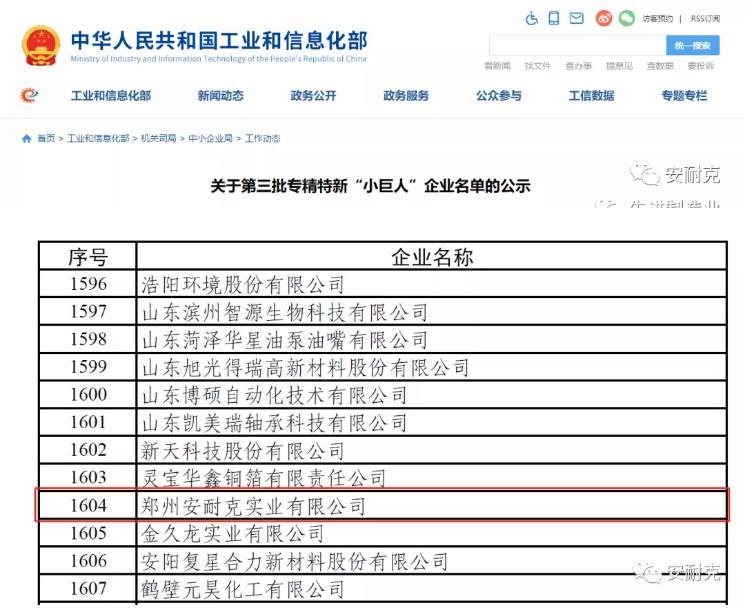Select the 鹤壁元昊化工有限公司 cell
The height and width of the screenshot is (608, 756).
click(432, 589)
